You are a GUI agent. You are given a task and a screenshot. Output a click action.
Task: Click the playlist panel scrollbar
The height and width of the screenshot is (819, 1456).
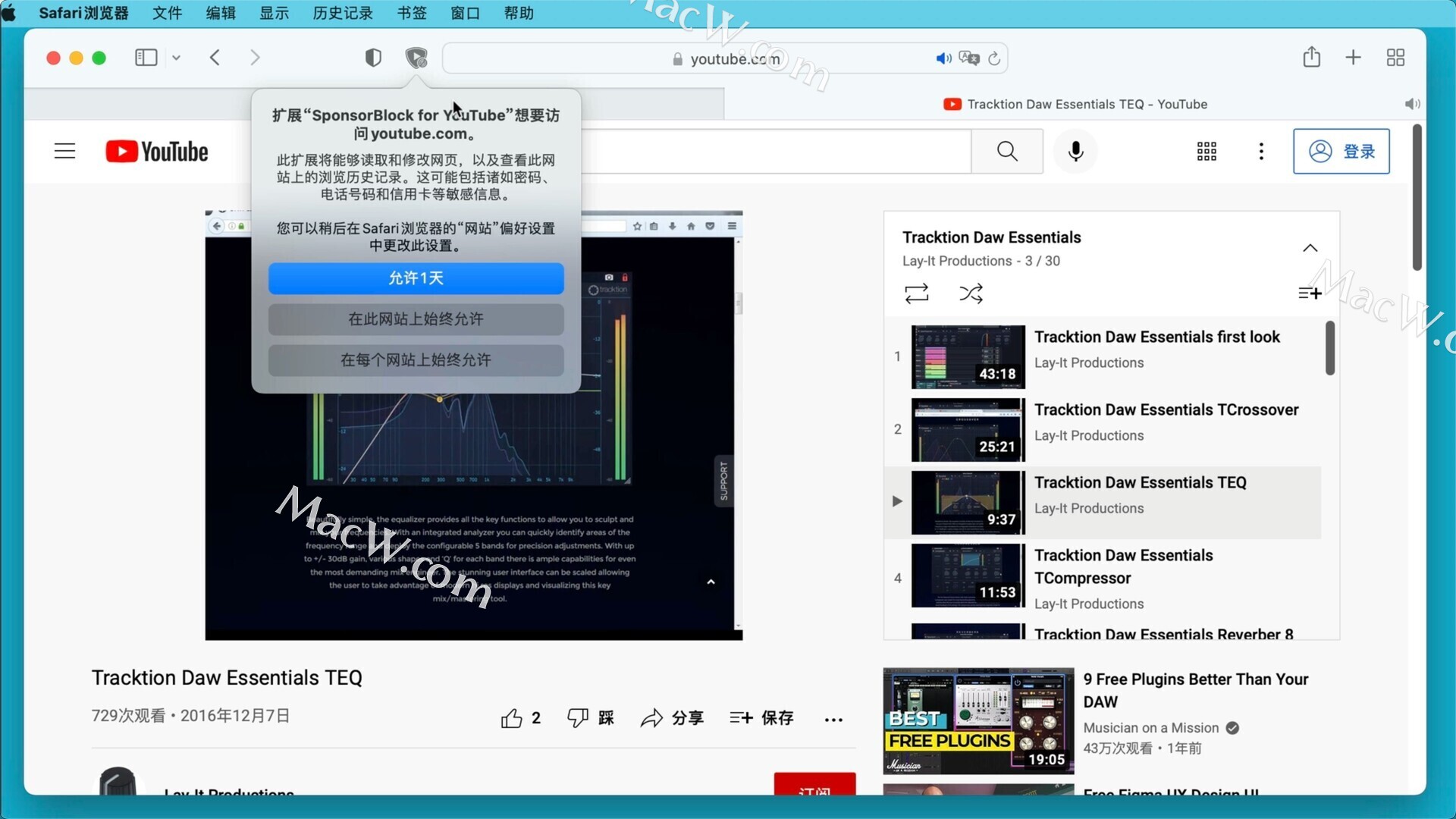[1329, 348]
